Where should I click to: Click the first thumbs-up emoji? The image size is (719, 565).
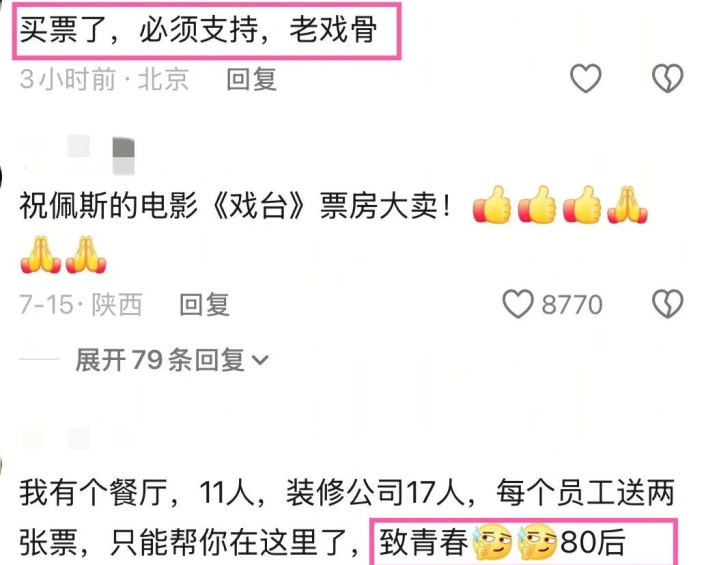492,205
